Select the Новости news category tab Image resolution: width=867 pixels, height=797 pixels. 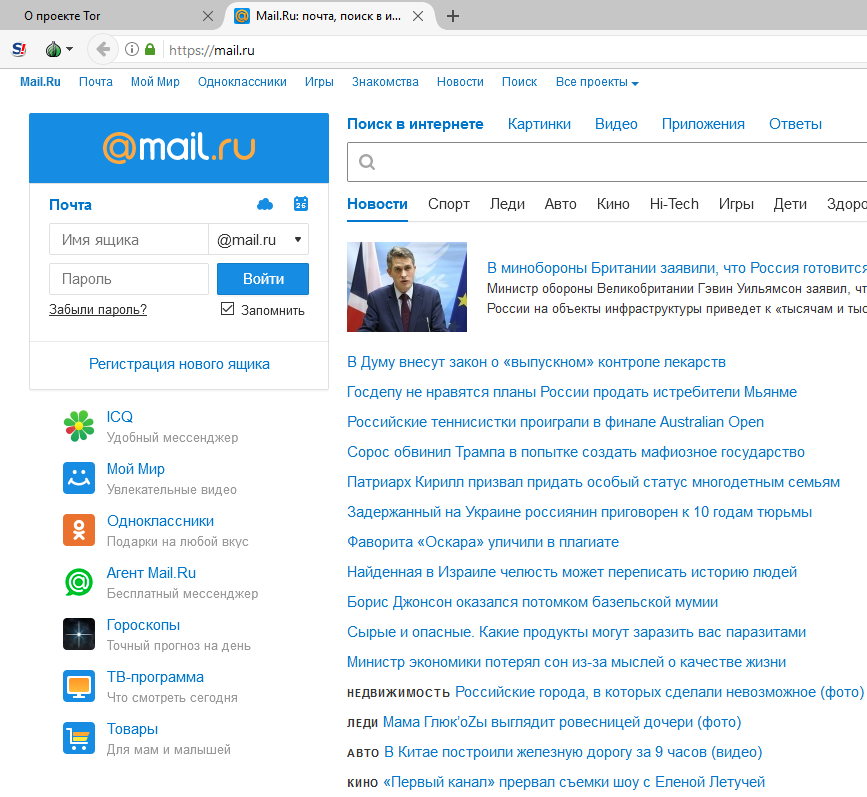[x=377, y=204]
